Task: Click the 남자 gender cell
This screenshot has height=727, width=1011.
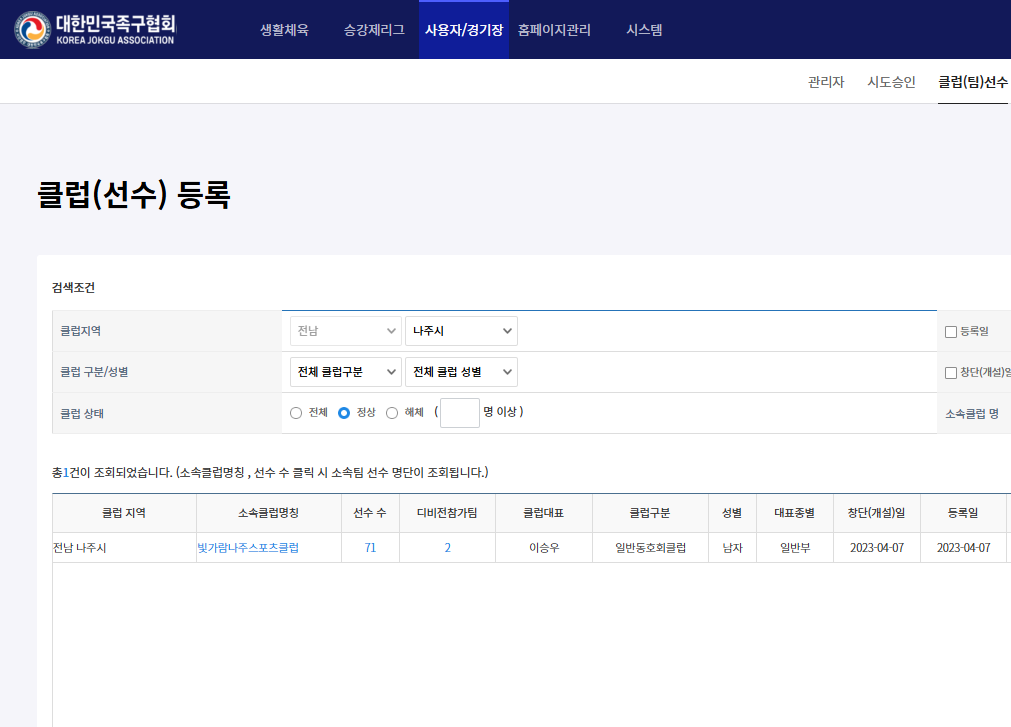Action: tap(732, 548)
